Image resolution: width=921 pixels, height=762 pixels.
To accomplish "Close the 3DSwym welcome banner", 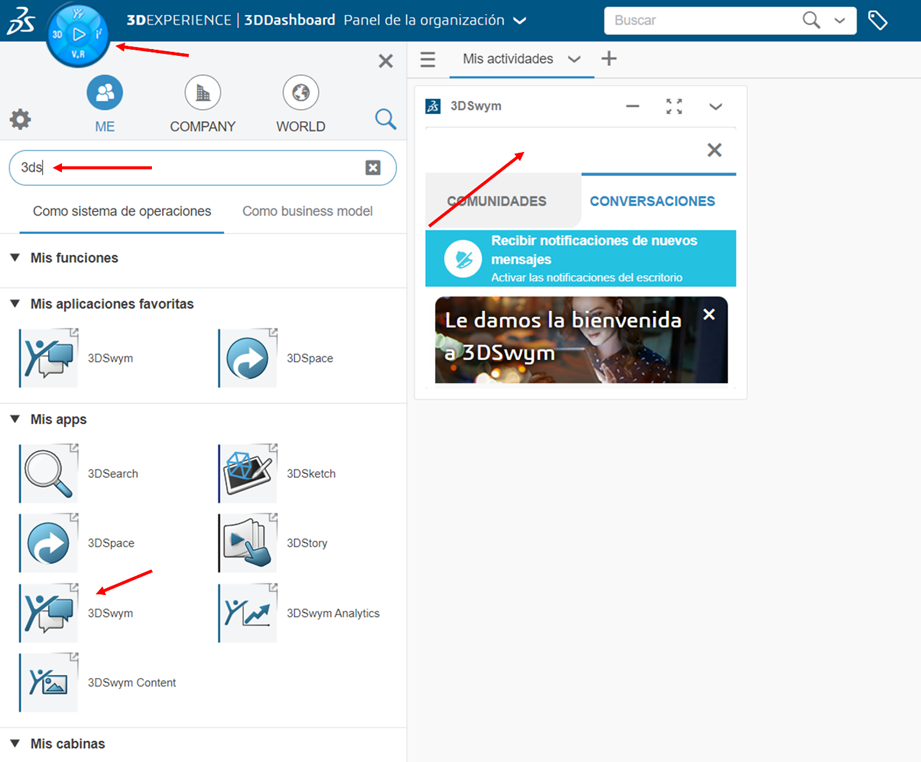I will (x=709, y=314).
